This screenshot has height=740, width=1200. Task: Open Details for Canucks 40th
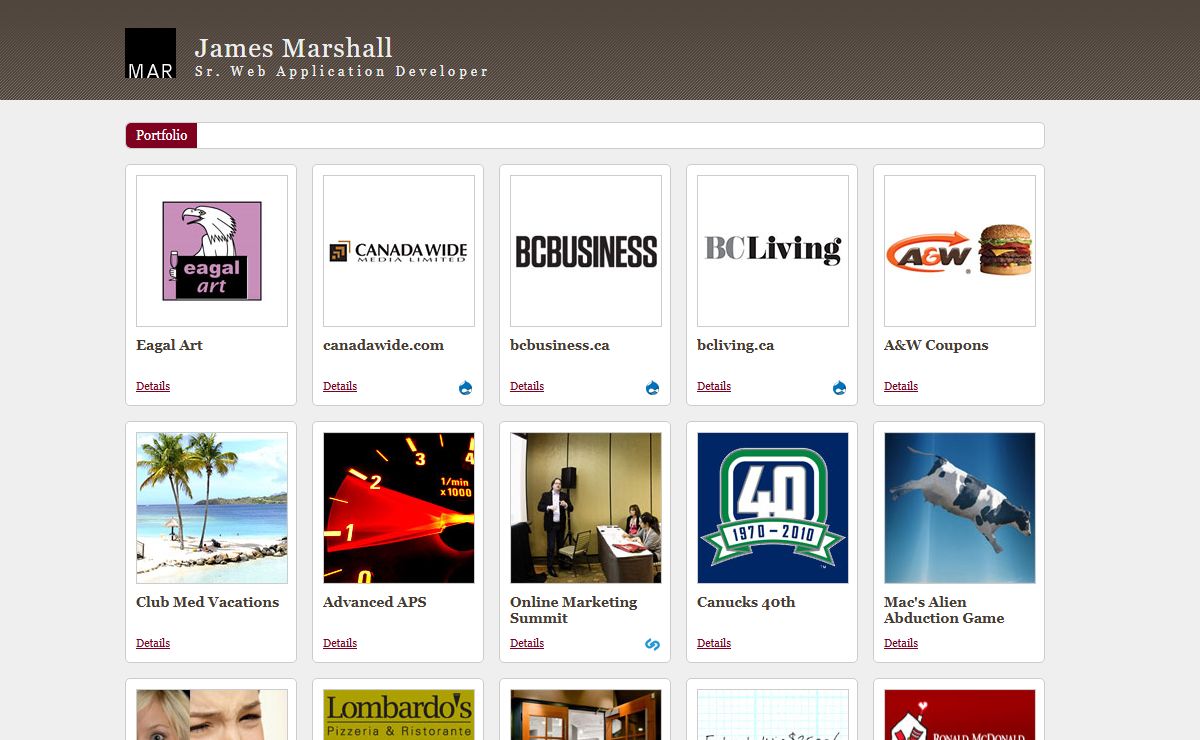pyautogui.click(x=714, y=643)
